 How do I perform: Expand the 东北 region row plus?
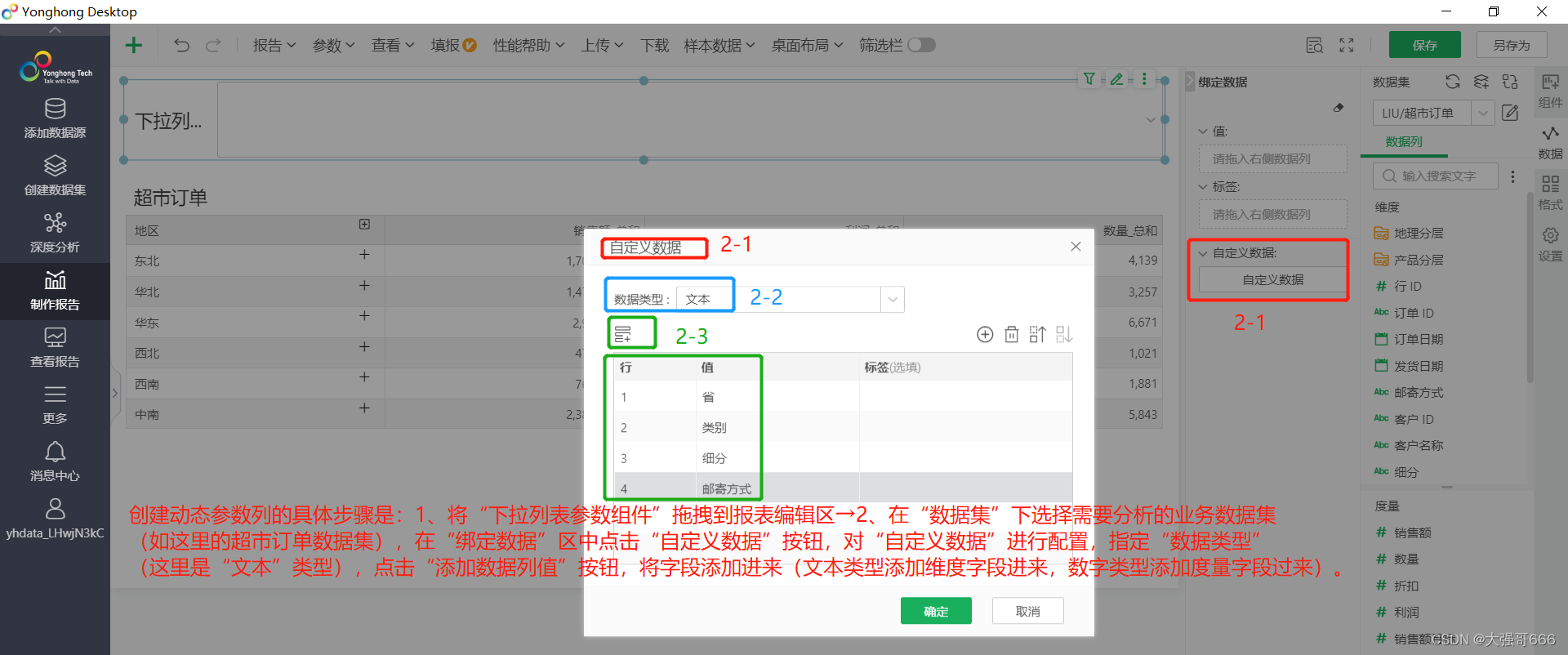[x=364, y=255]
